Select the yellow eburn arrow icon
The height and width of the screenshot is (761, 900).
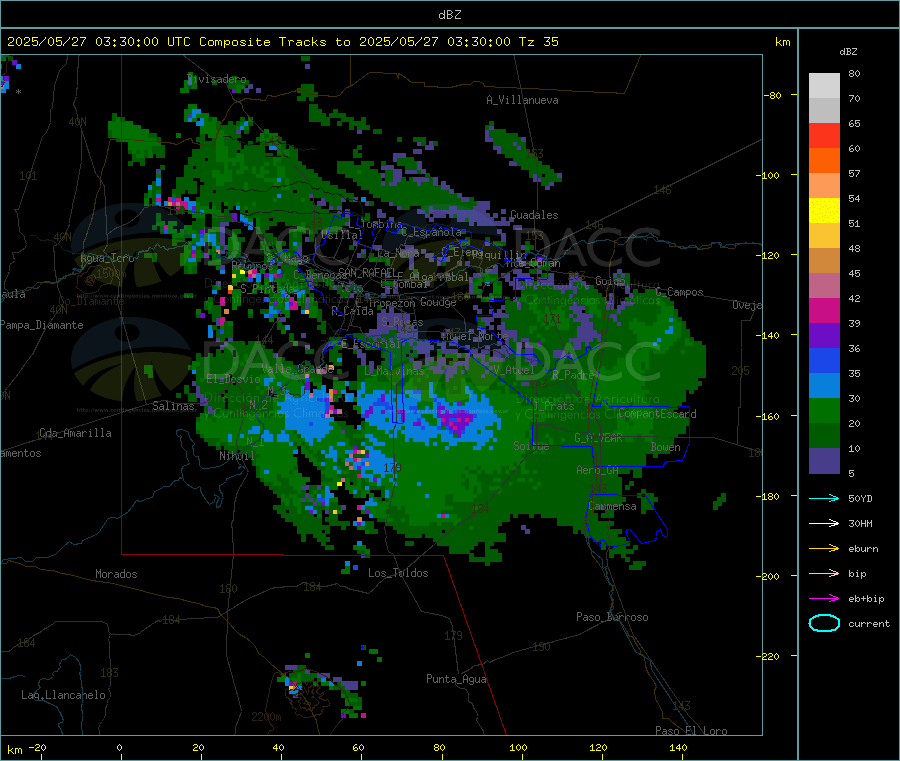click(824, 549)
